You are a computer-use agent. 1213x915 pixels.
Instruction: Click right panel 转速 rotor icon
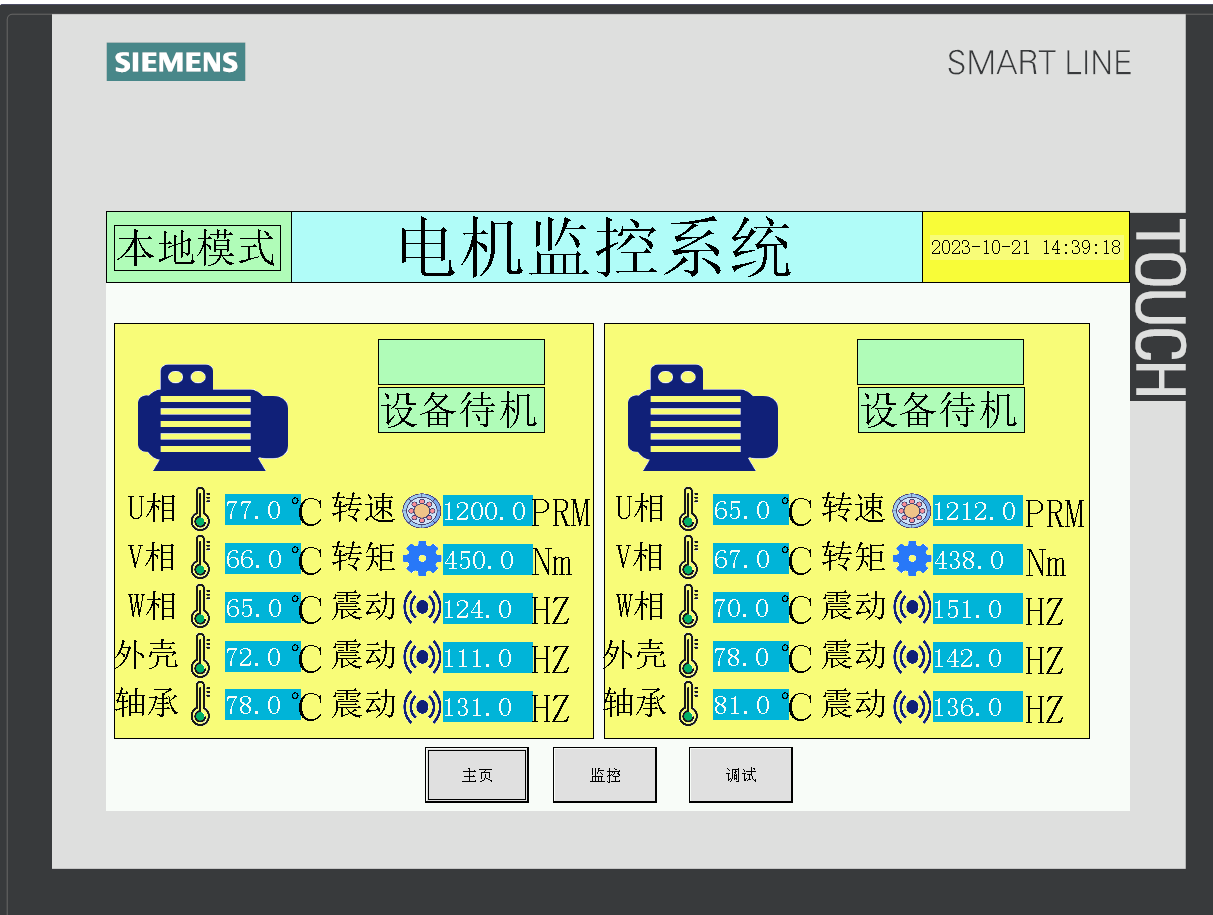tap(911, 511)
